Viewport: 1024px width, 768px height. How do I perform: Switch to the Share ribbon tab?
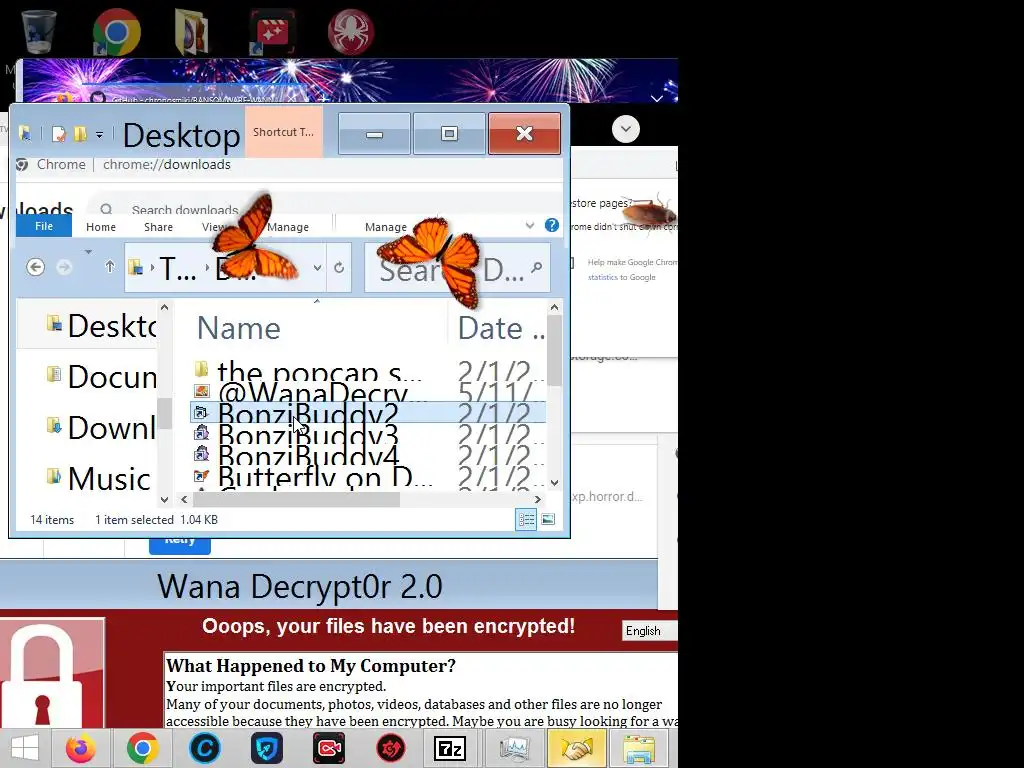pos(158,227)
